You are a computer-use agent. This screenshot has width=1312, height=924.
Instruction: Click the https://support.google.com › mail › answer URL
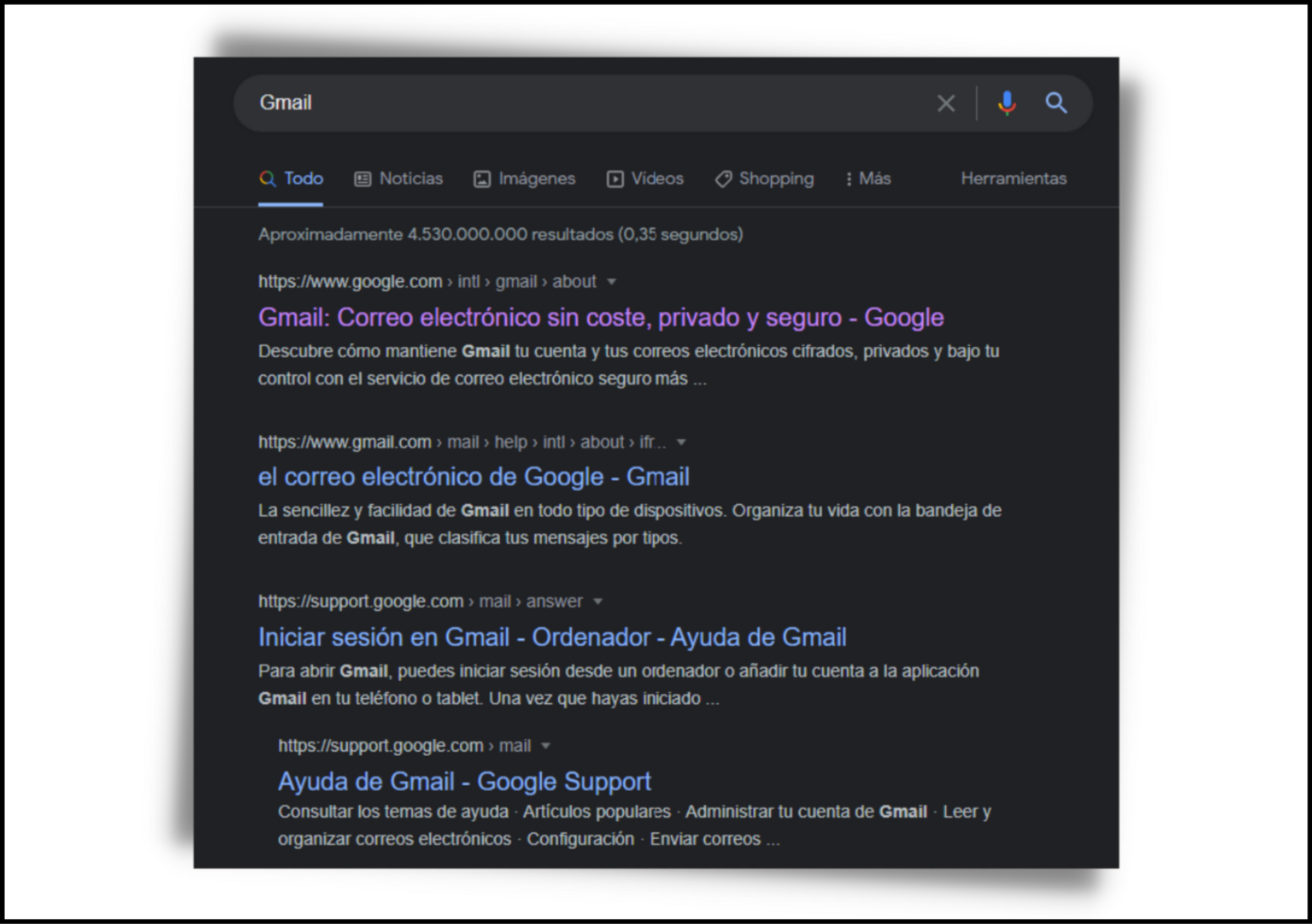point(420,601)
